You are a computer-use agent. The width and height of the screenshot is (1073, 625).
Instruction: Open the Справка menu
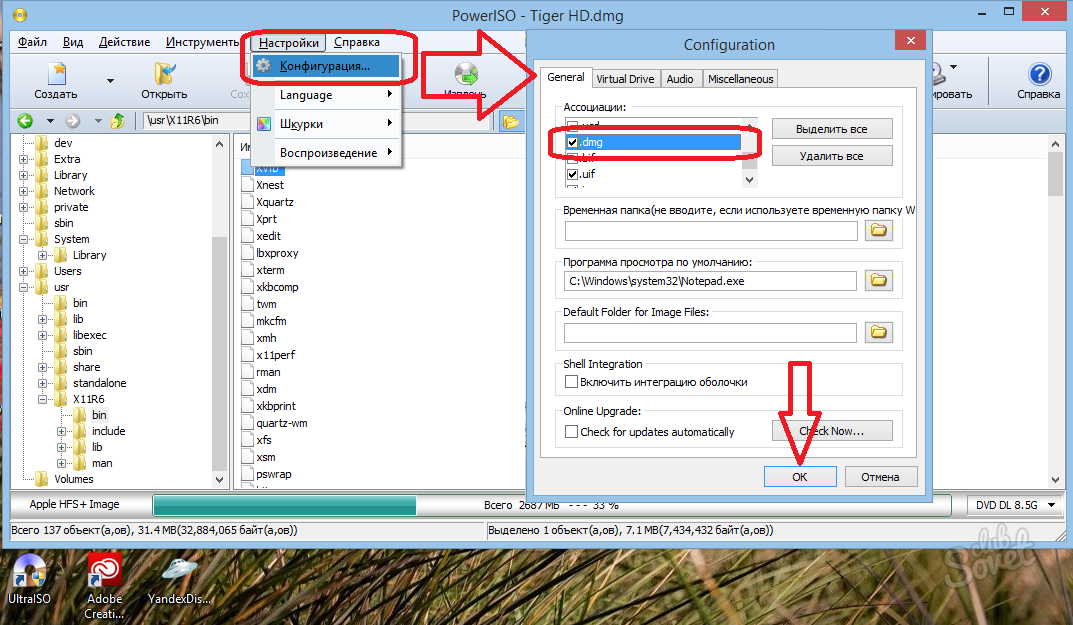pos(357,42)
